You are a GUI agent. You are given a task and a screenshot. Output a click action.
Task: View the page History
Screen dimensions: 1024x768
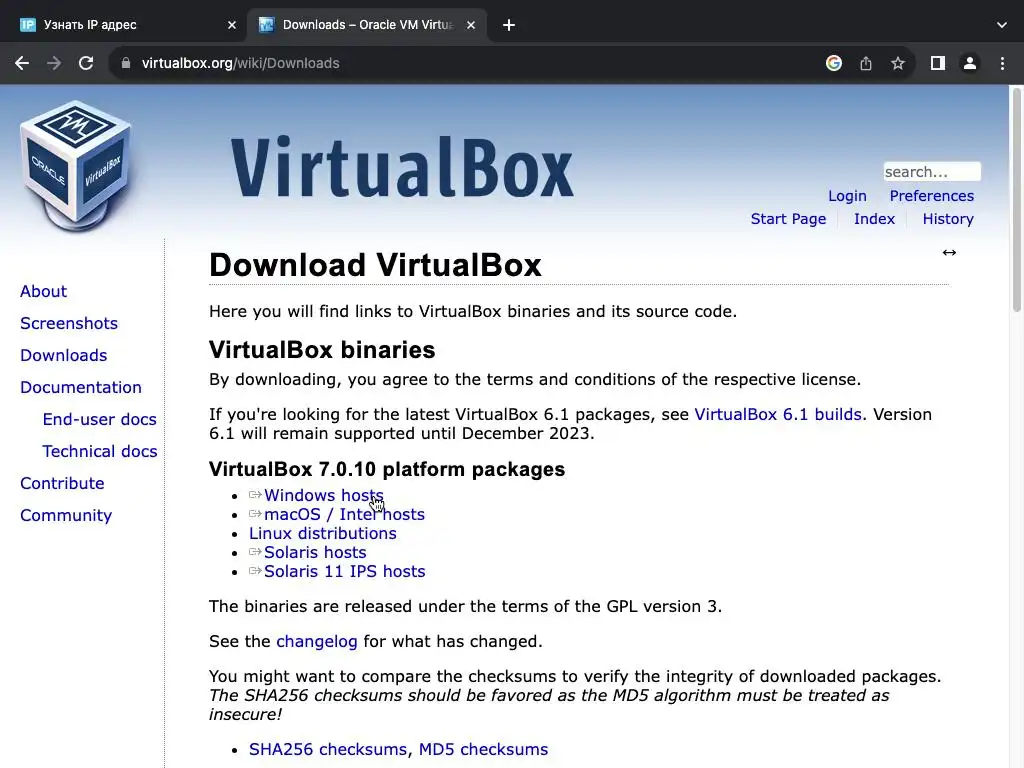(948, 219)
